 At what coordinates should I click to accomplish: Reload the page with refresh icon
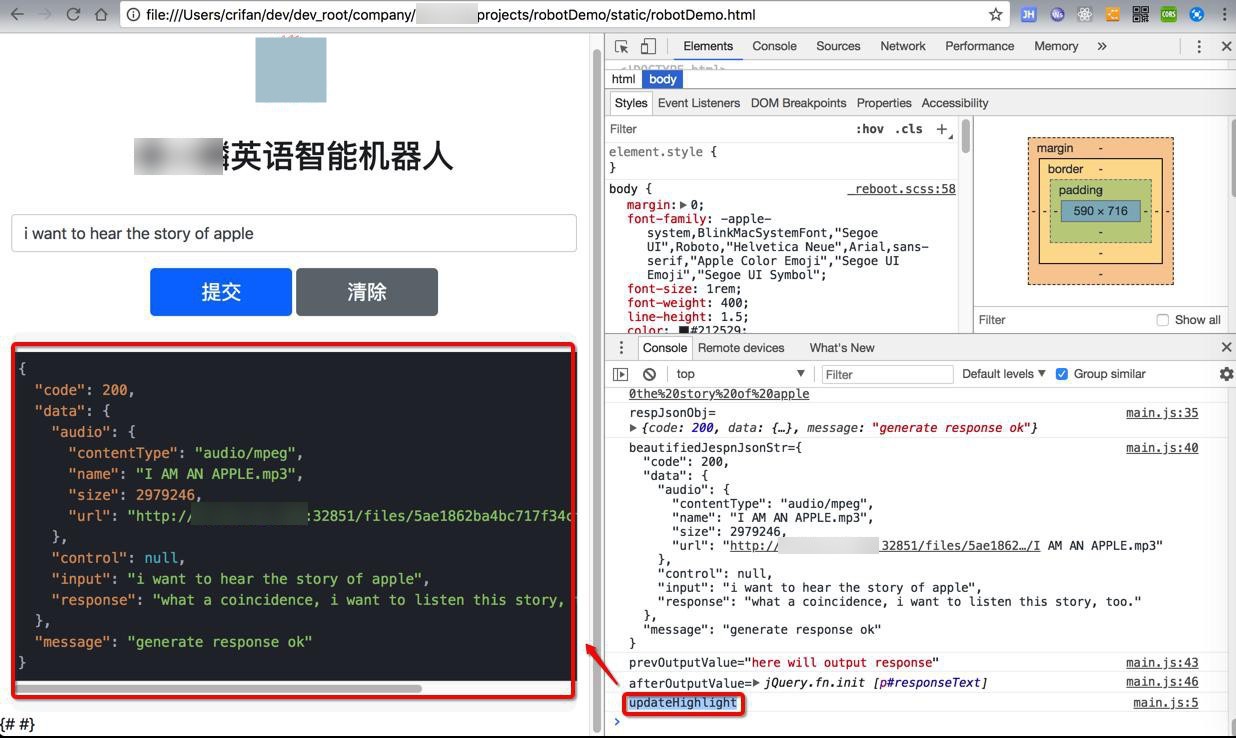click(x=73, y=15)
